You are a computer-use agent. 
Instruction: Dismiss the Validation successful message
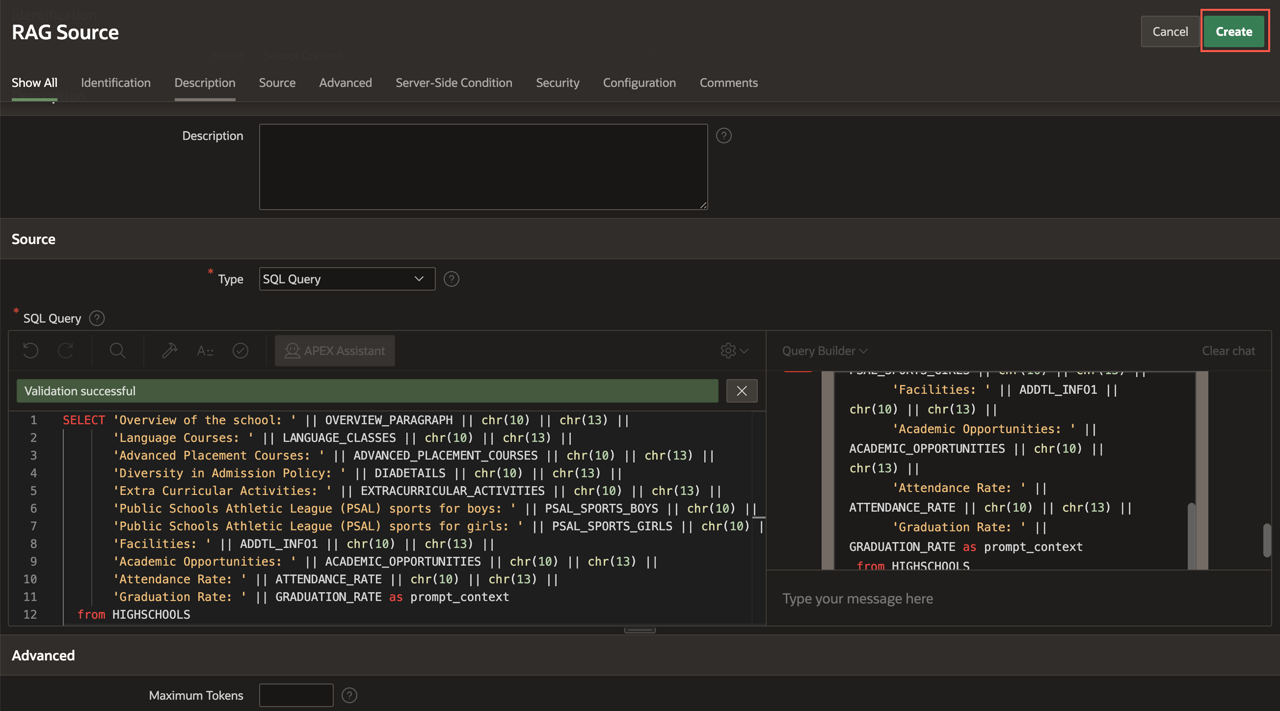pos(741,391)
